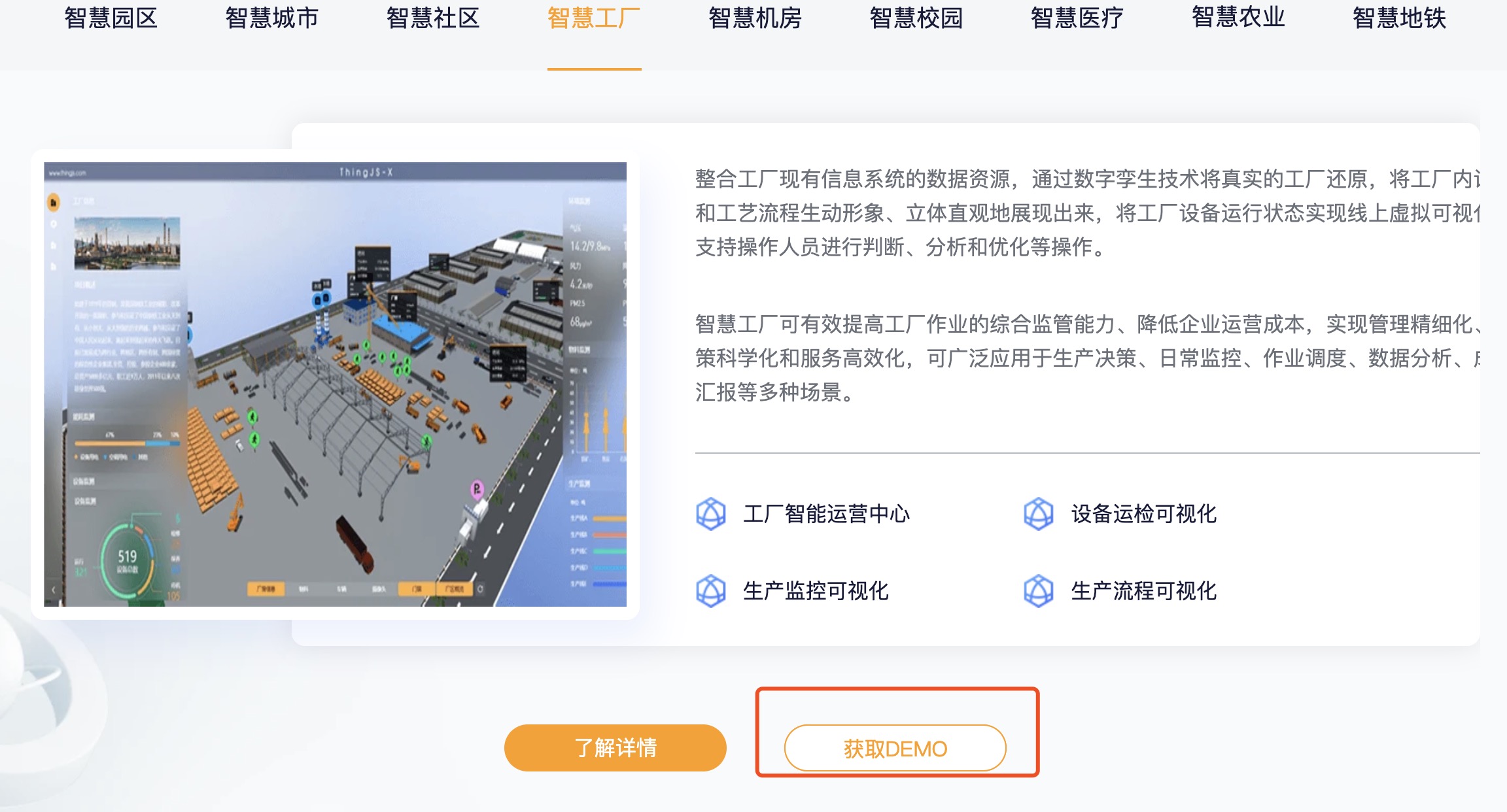Switch to the 智慧园区 tab
1507x812 pixels.
click(111, 18)
